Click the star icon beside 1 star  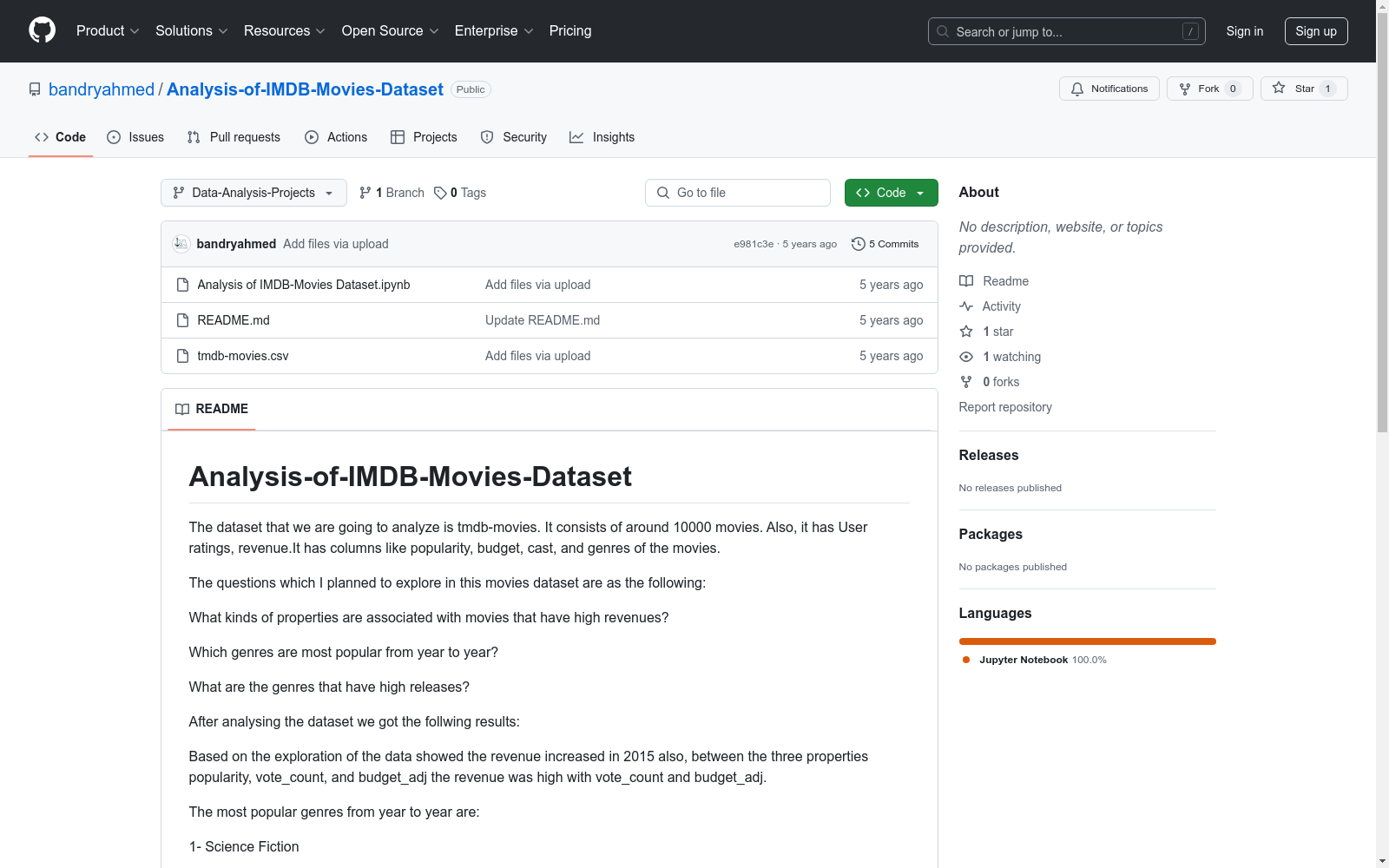coord(966,332)
